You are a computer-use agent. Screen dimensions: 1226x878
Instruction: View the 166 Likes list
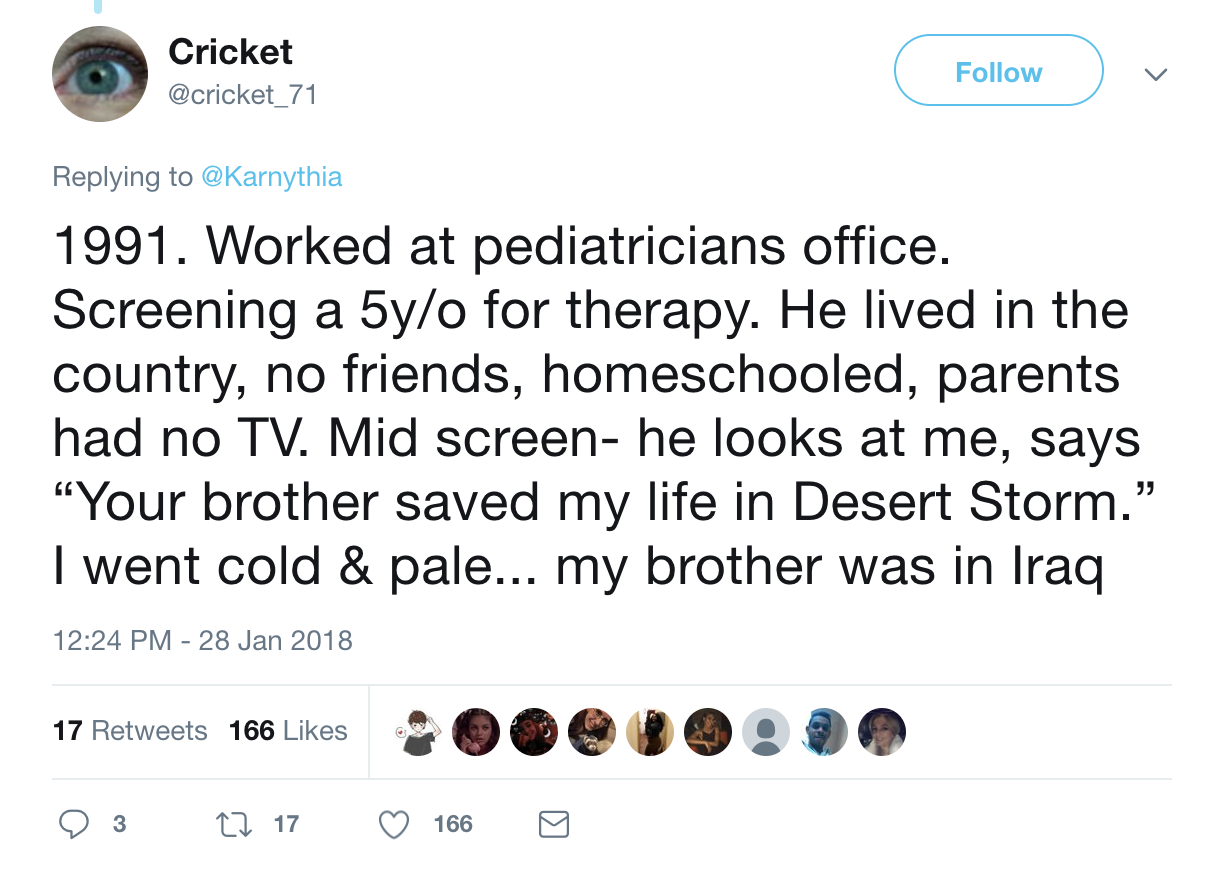pyautogui.click(x=288, y=731)
